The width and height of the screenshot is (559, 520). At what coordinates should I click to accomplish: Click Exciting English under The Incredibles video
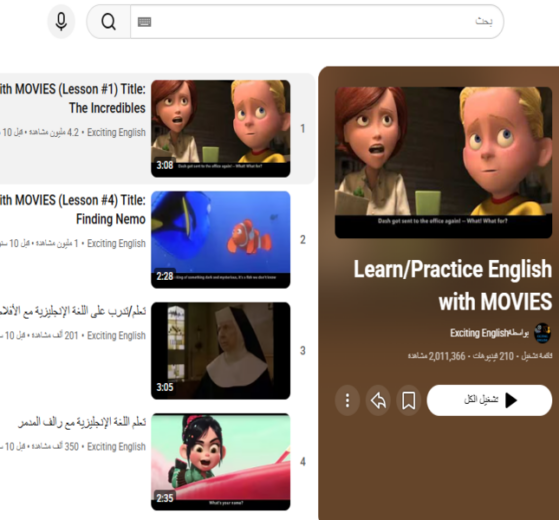click(x=116, y=132)
